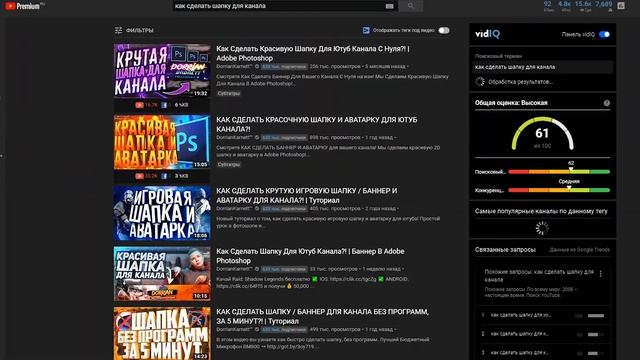This screenshot has width=640, height=360.
Task: Open video 'КАК СДЕЛАТЬ КРАСОЧНУЮ ШАПКУ И АВАТАРКУ'
Action: pyautogui.click(x=317, y=124)
